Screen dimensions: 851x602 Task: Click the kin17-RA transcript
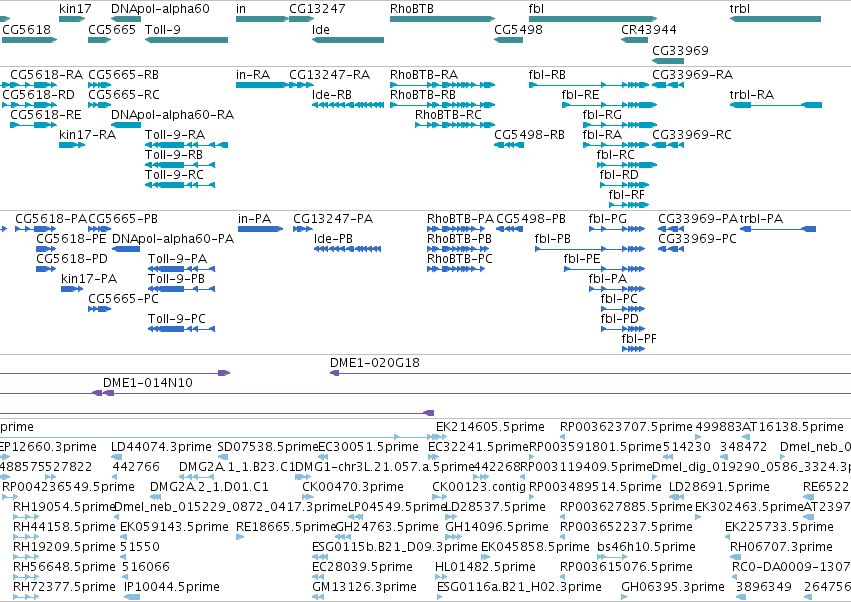tap(72, 145)
